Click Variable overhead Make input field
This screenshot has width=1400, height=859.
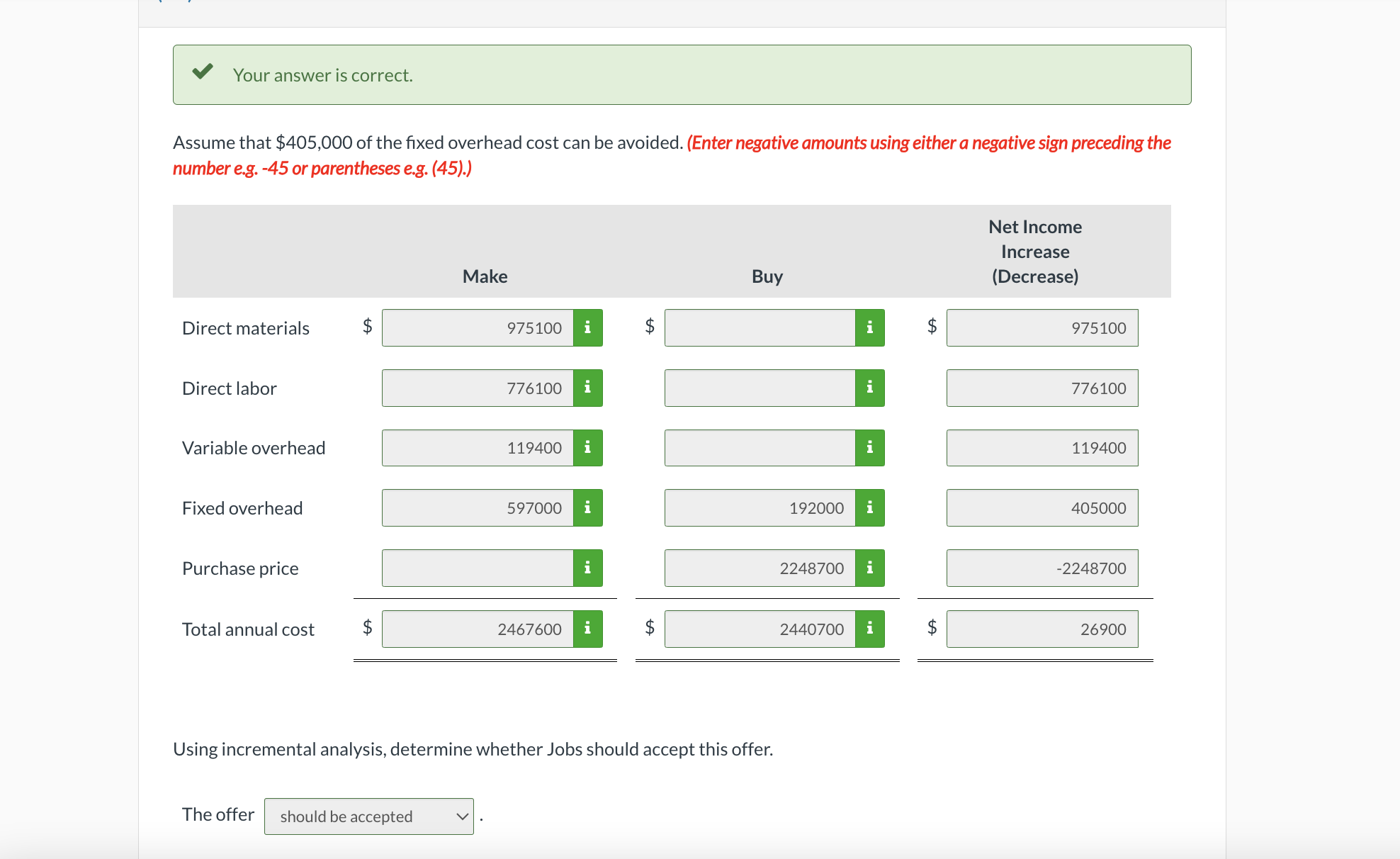click(x=478, y=448)
